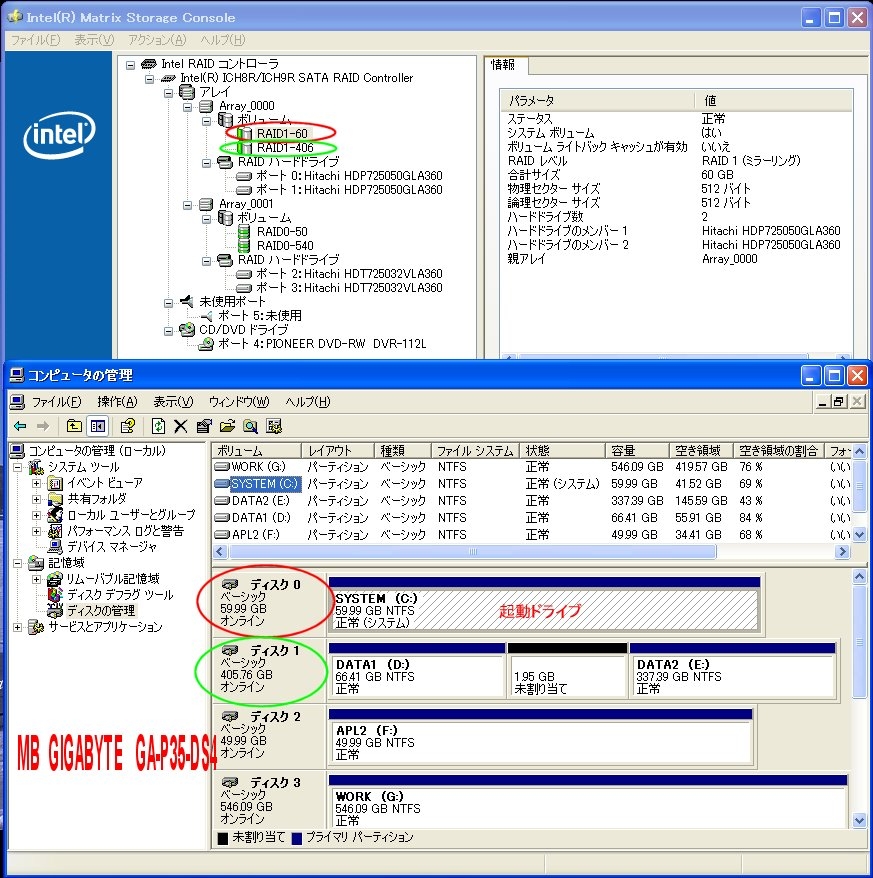Click the Back arrow in the Computer Management toolbar
This screenshot has width=873, height=878.
point(20,426)
